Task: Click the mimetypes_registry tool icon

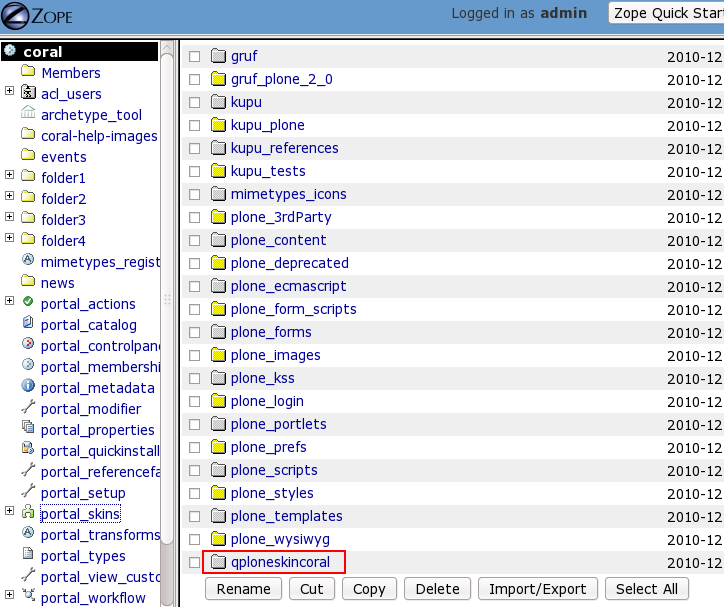Action: tap(28, 259)
